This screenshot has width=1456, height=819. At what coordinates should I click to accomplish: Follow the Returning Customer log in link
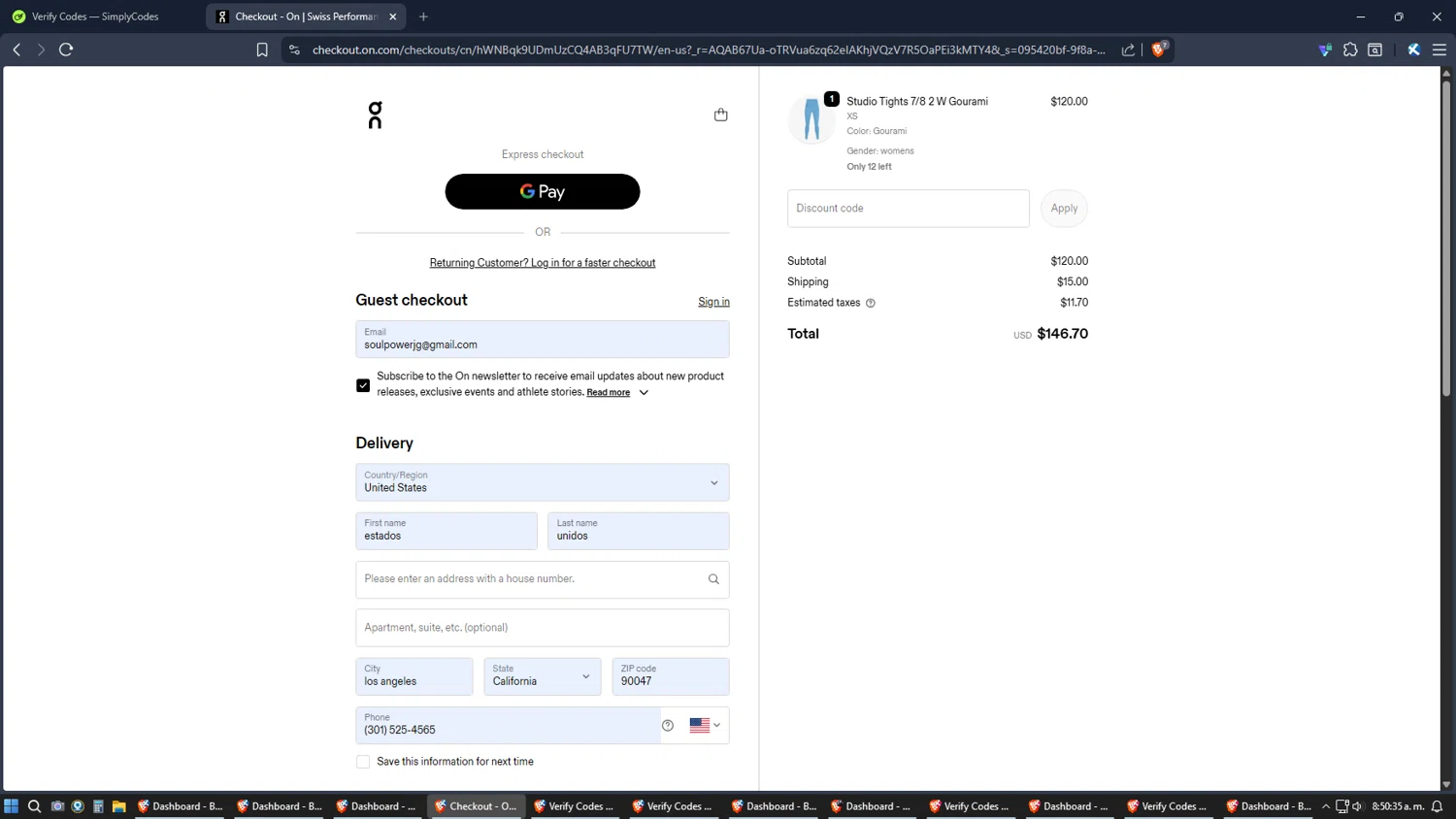[x=543, y=263]
